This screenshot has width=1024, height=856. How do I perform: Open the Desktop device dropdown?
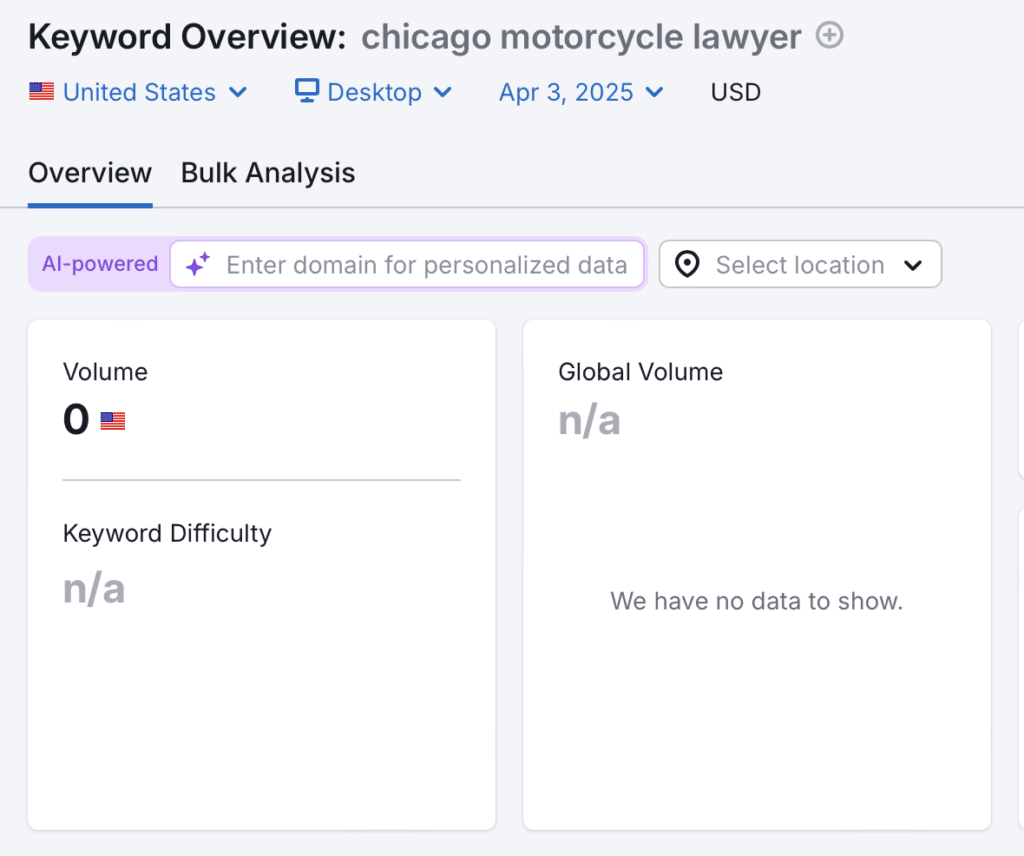375,91
